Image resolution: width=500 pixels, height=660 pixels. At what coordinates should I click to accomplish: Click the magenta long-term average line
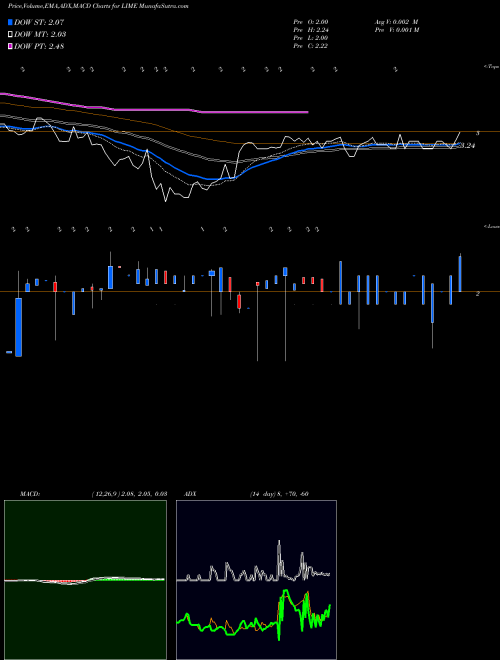pyautogui.click(x=154, y=108)
